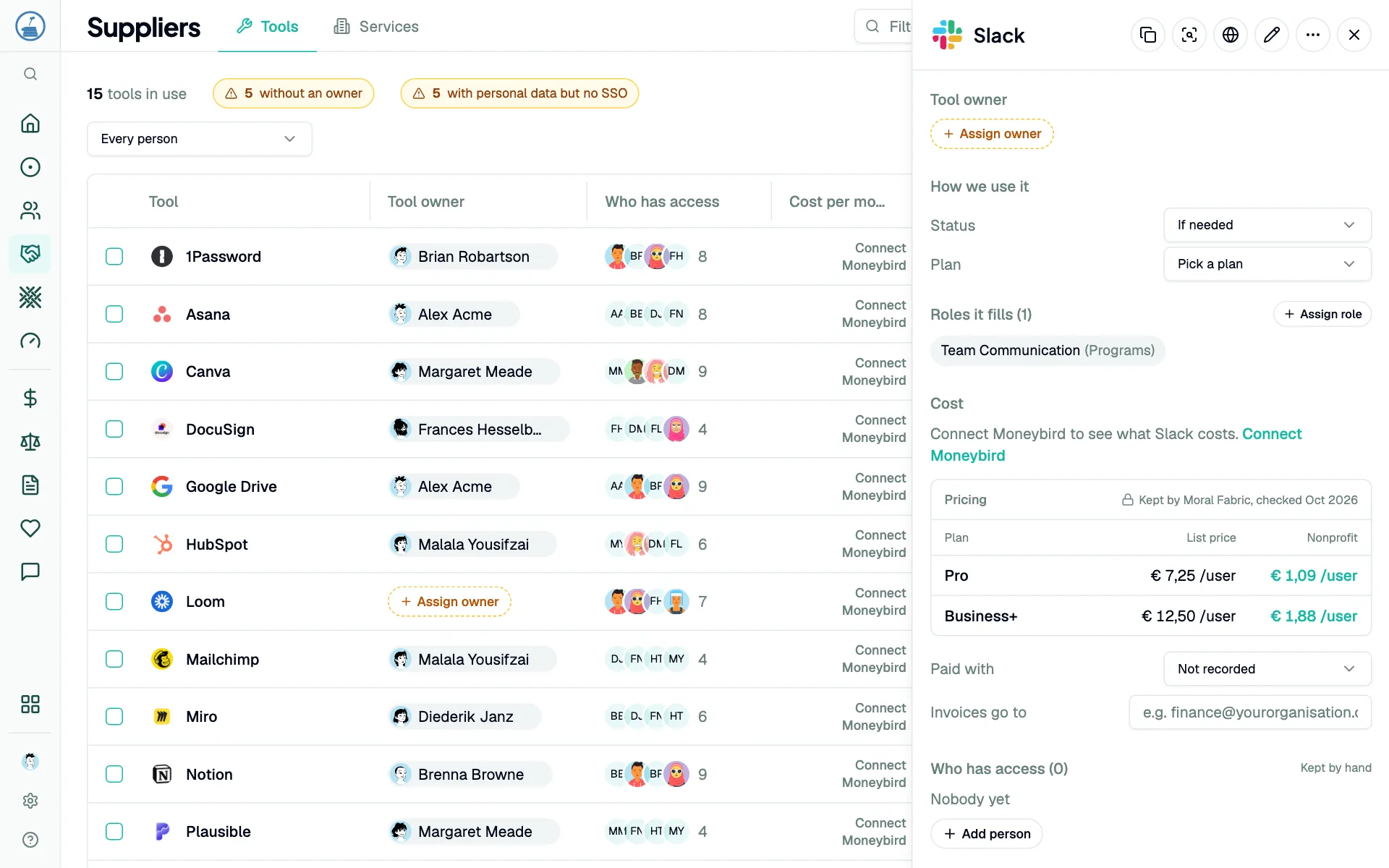The width and height of the screenshot is (1389, 868).
Task: Check the HubSpot row checkbox
Action: [114, 544]
